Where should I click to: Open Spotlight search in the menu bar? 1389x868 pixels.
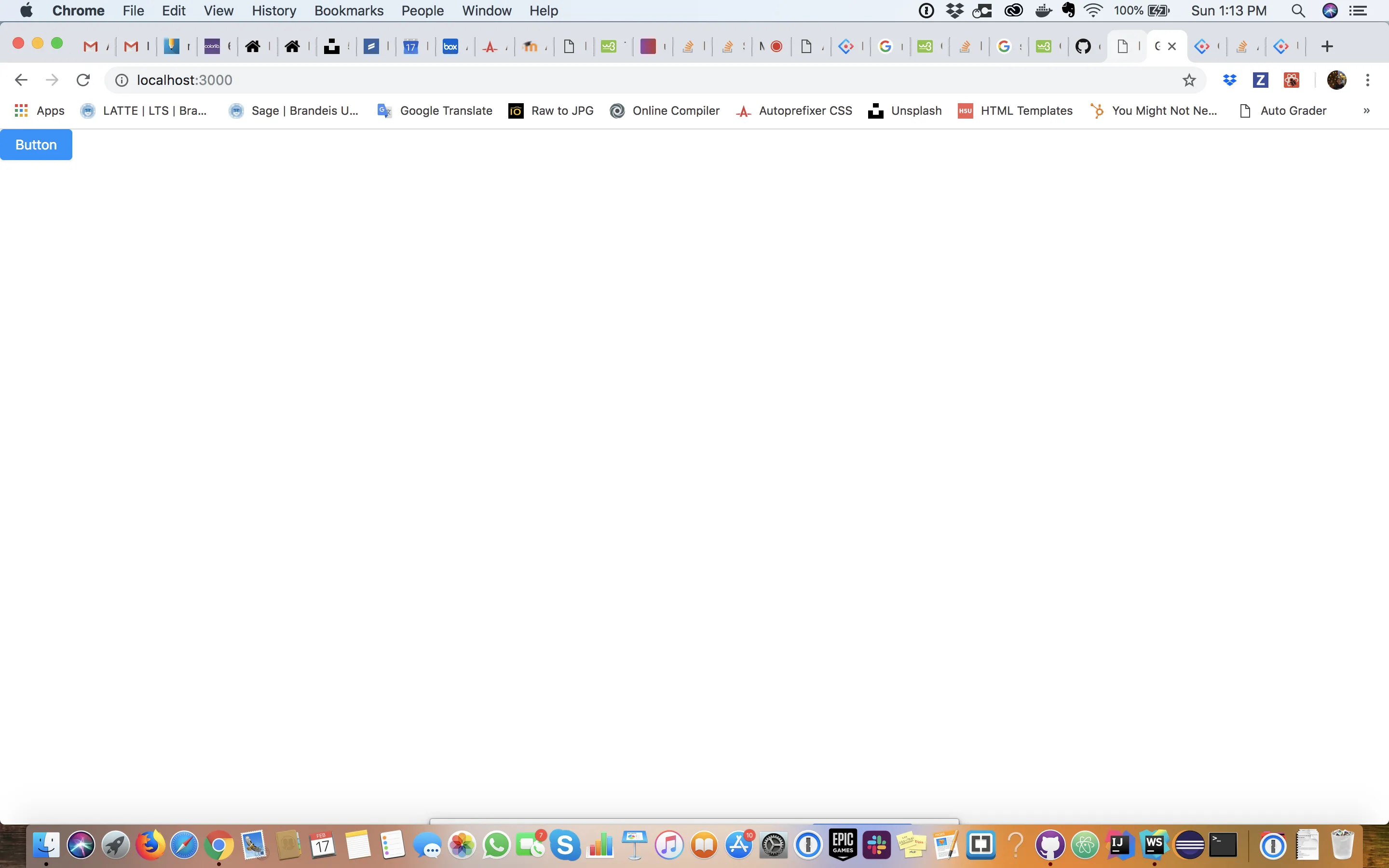tap(1298, 10)
